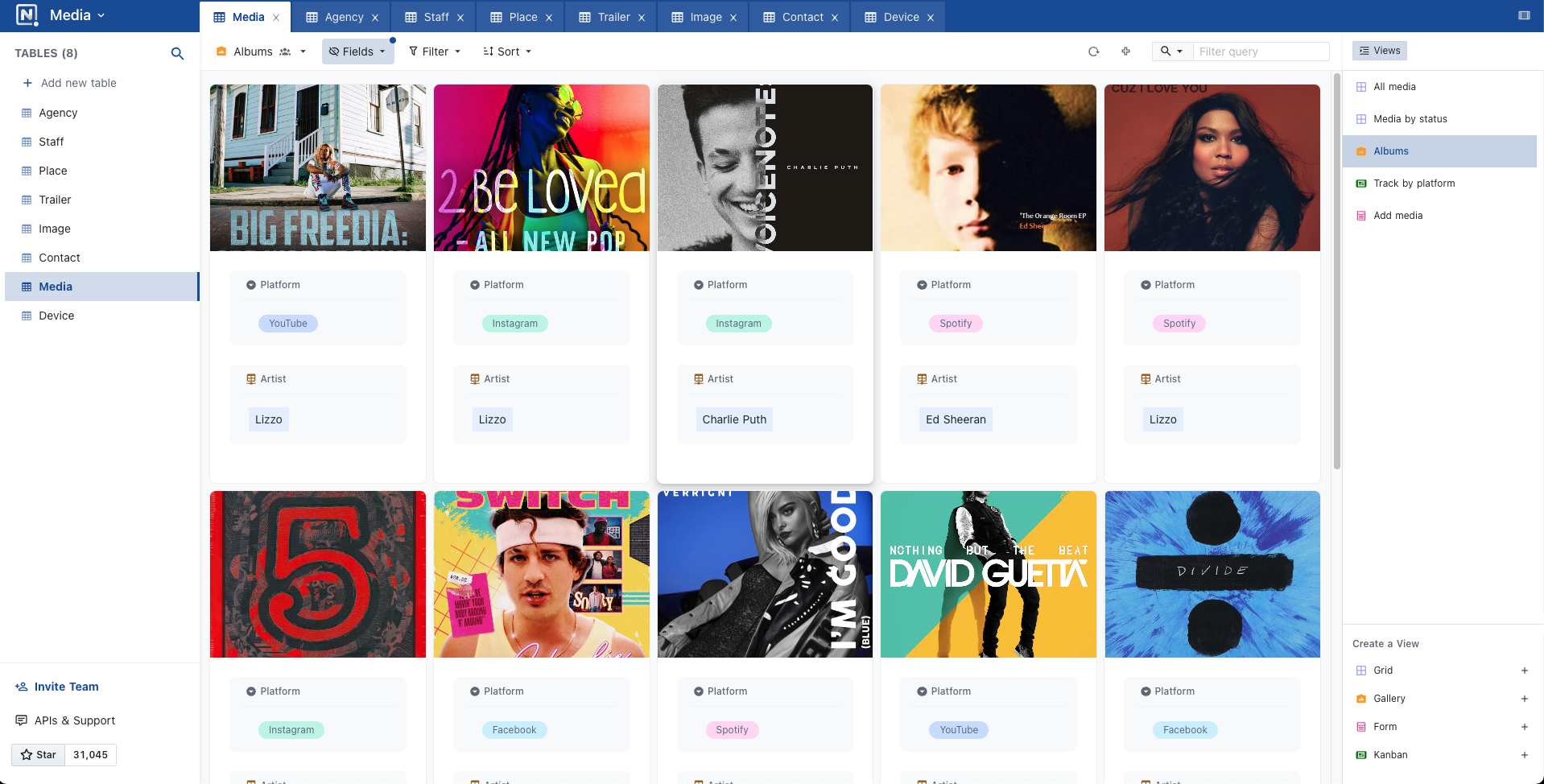The image size is (1544, 784).
Task: Open the David Guetta album cover
Action: 989,574
